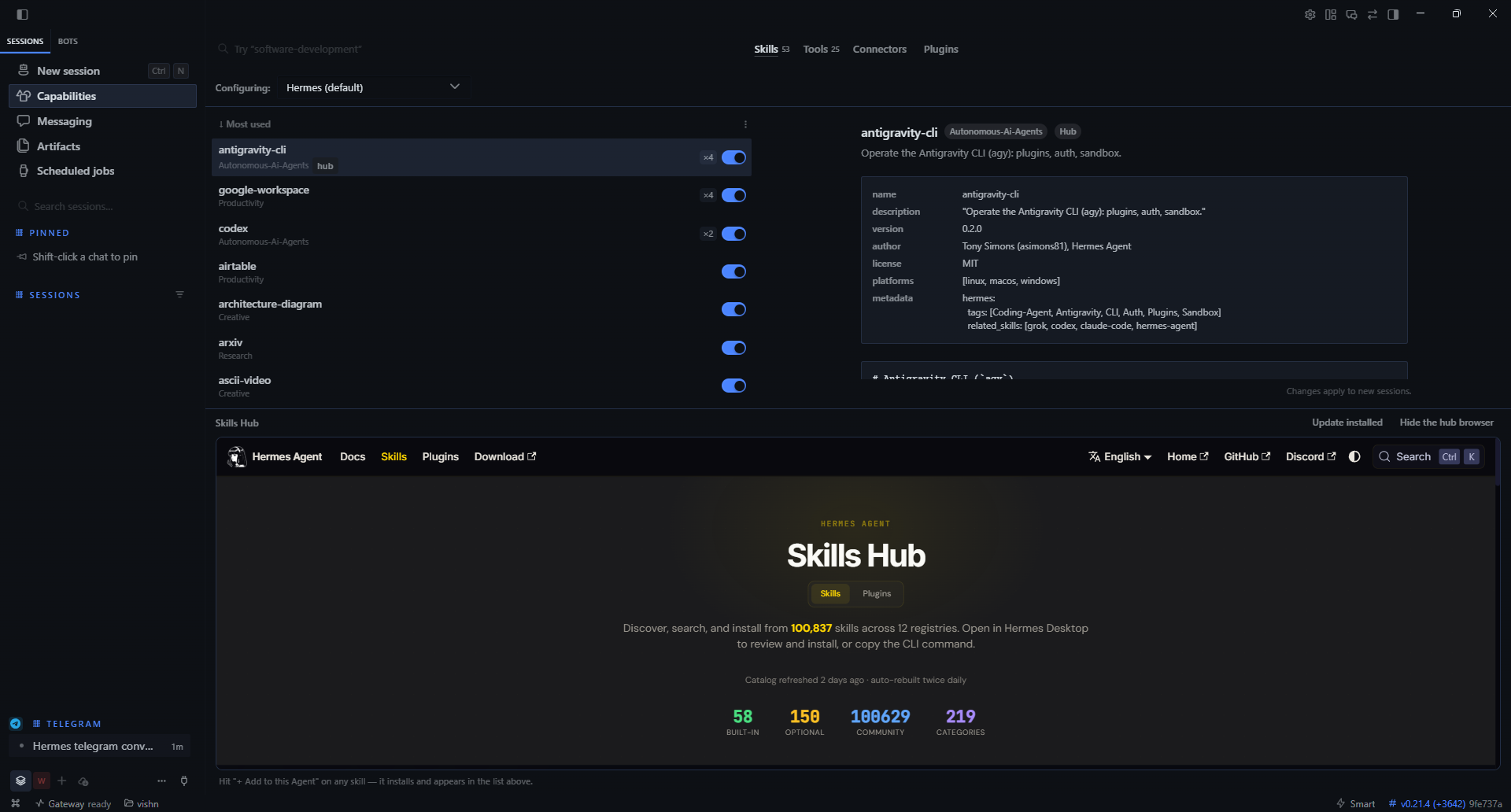
Task: Click the plug connector icon
Action: (184, 781)
